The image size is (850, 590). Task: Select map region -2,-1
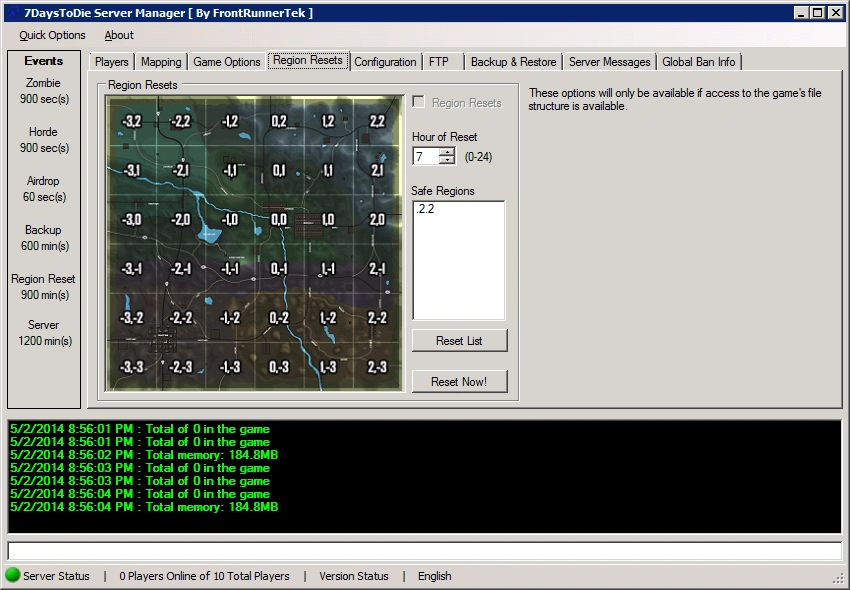tap(181, 269)
